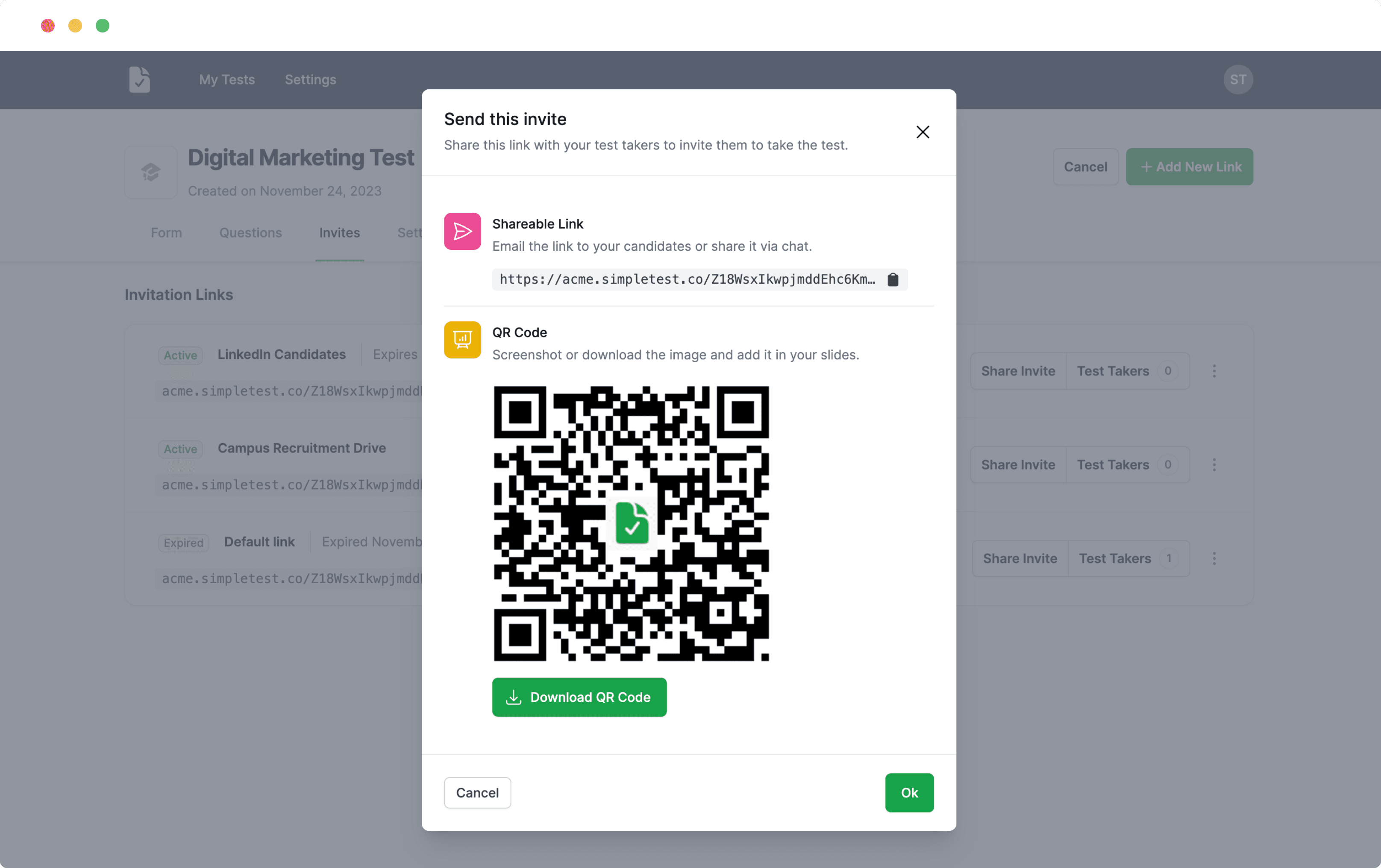1381x868 pixels.
Task: Switch to the Questions tab
Action: pyautogui.click(x=250, y=233)
